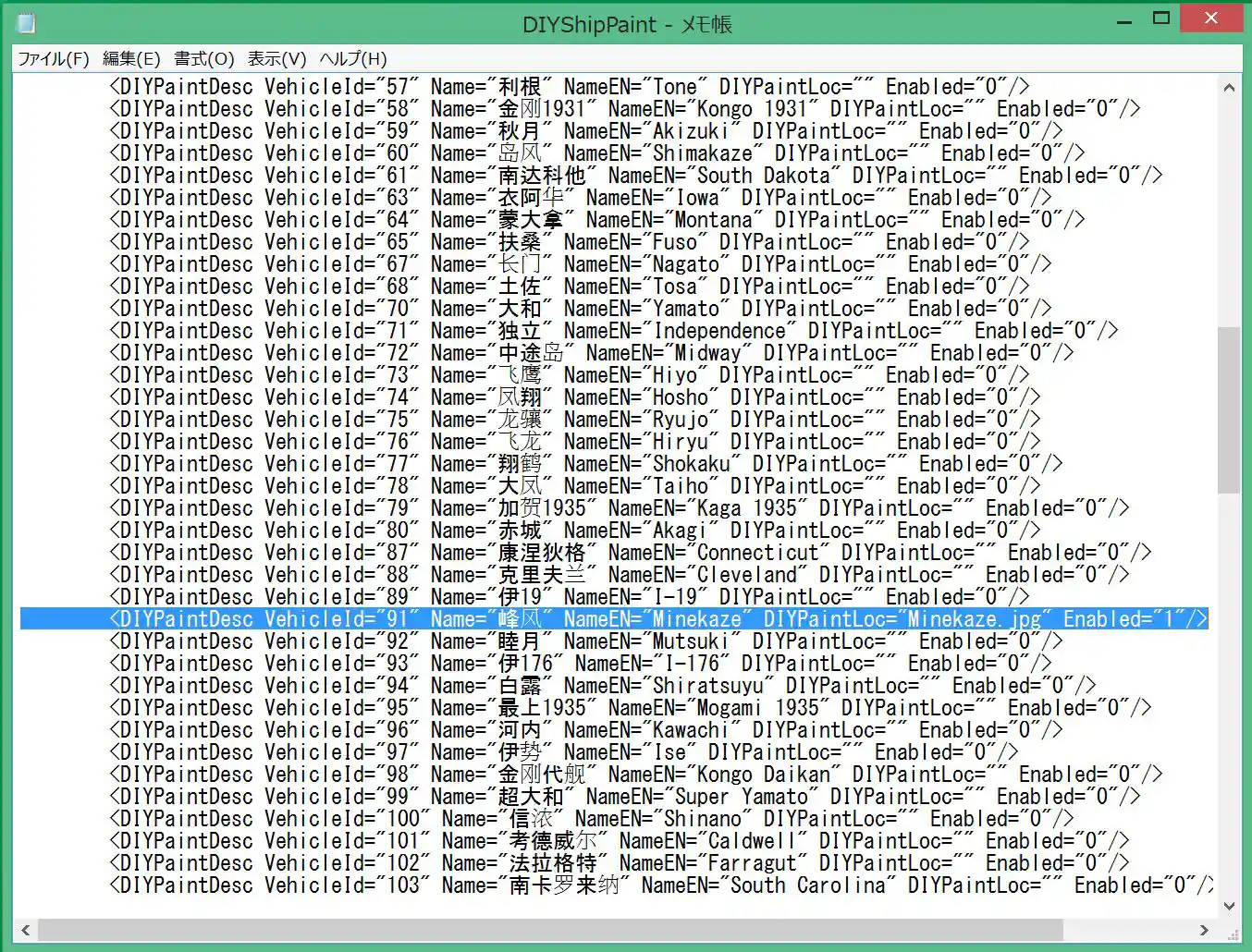Click the Kaga 1935 line
The image size is (1252, 952).
pos(619,508)
